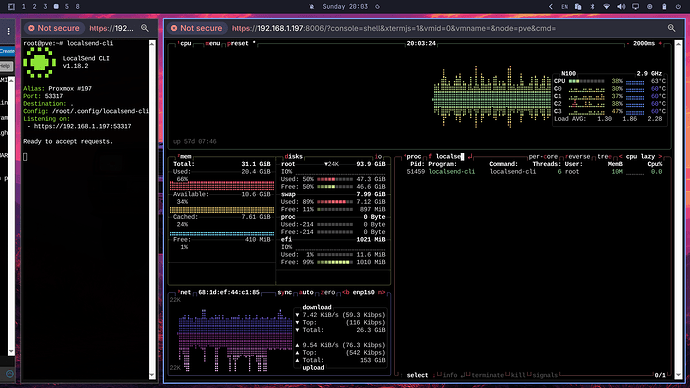Click zoom magnifier icon in btop window
Image resolution: width=690 pixels, height=388 pixels.
672,28
